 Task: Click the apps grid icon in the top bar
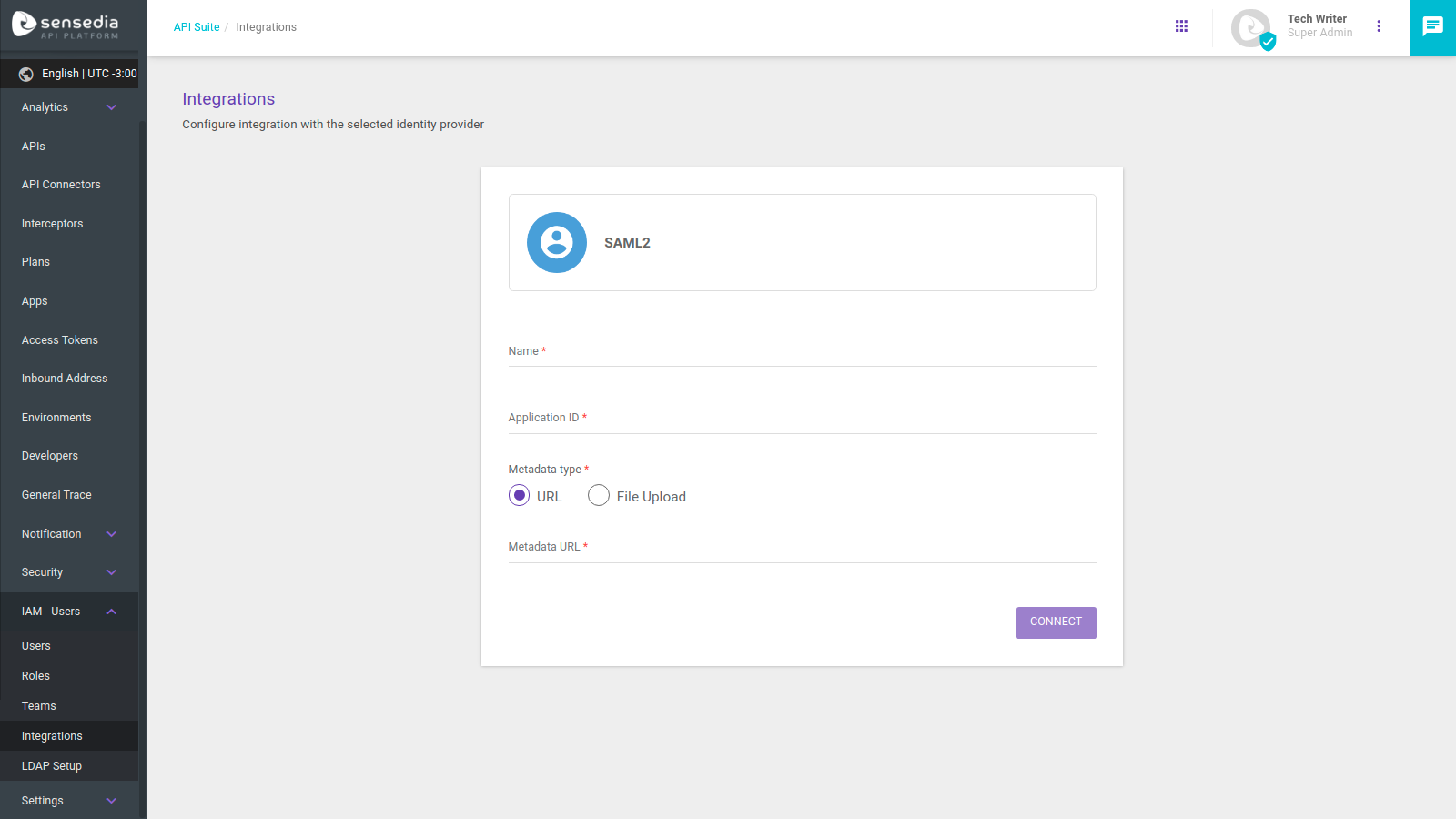click(x=1181, y=26)
